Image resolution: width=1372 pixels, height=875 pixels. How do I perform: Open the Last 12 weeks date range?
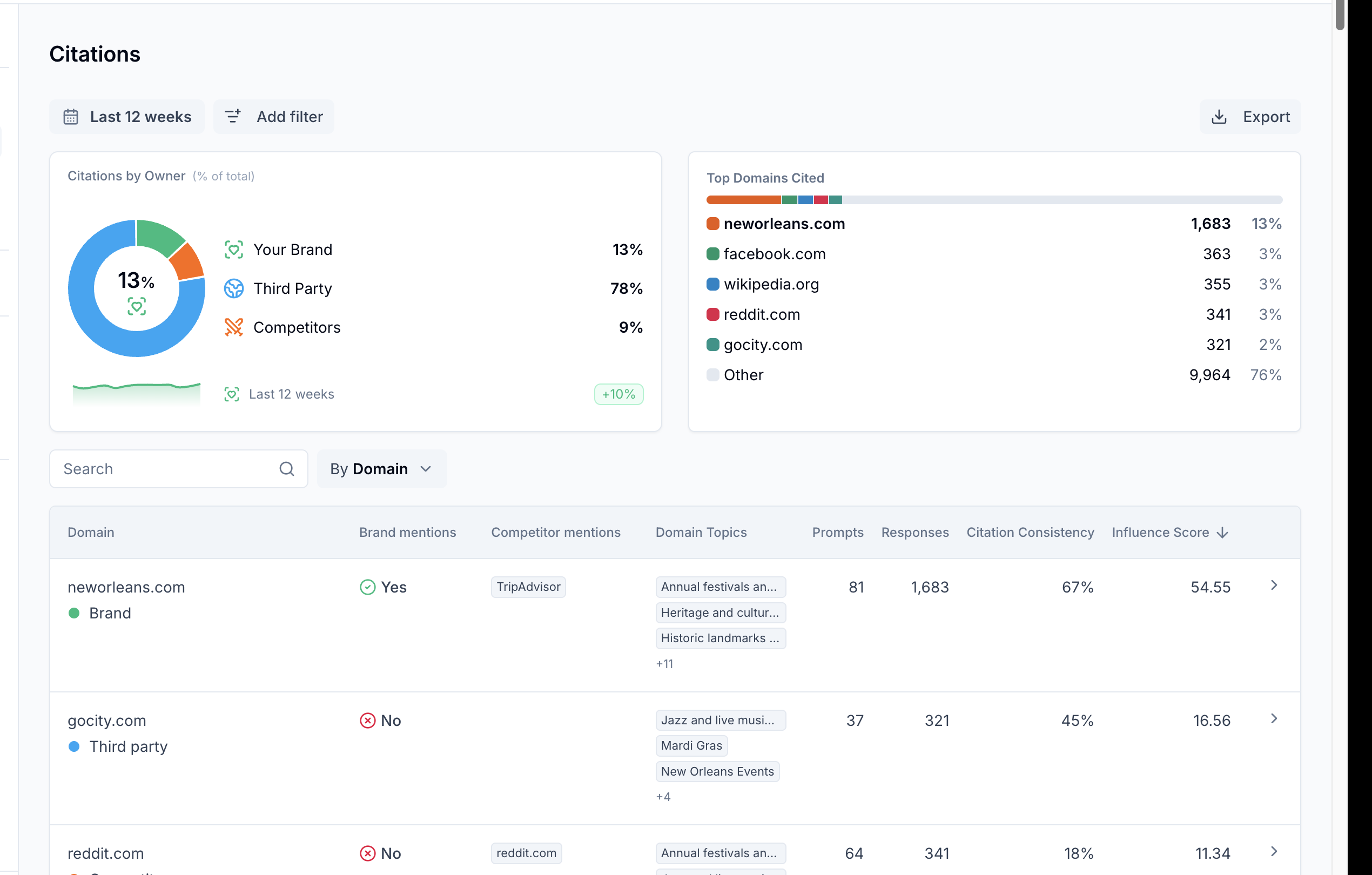click(127, 117)
